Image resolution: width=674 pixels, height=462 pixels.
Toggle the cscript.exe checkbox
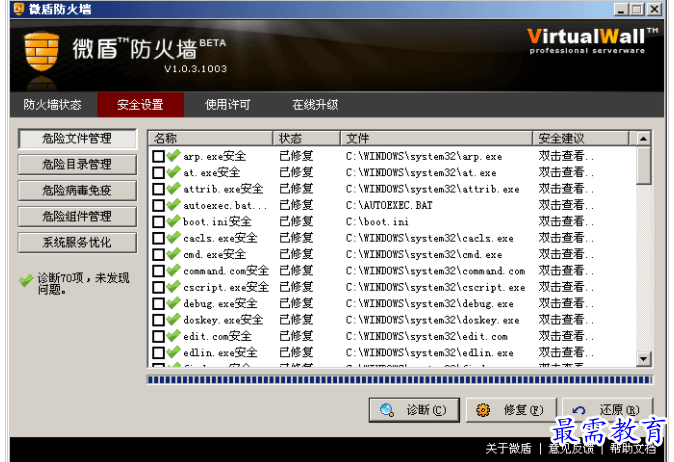coord(158,287)
